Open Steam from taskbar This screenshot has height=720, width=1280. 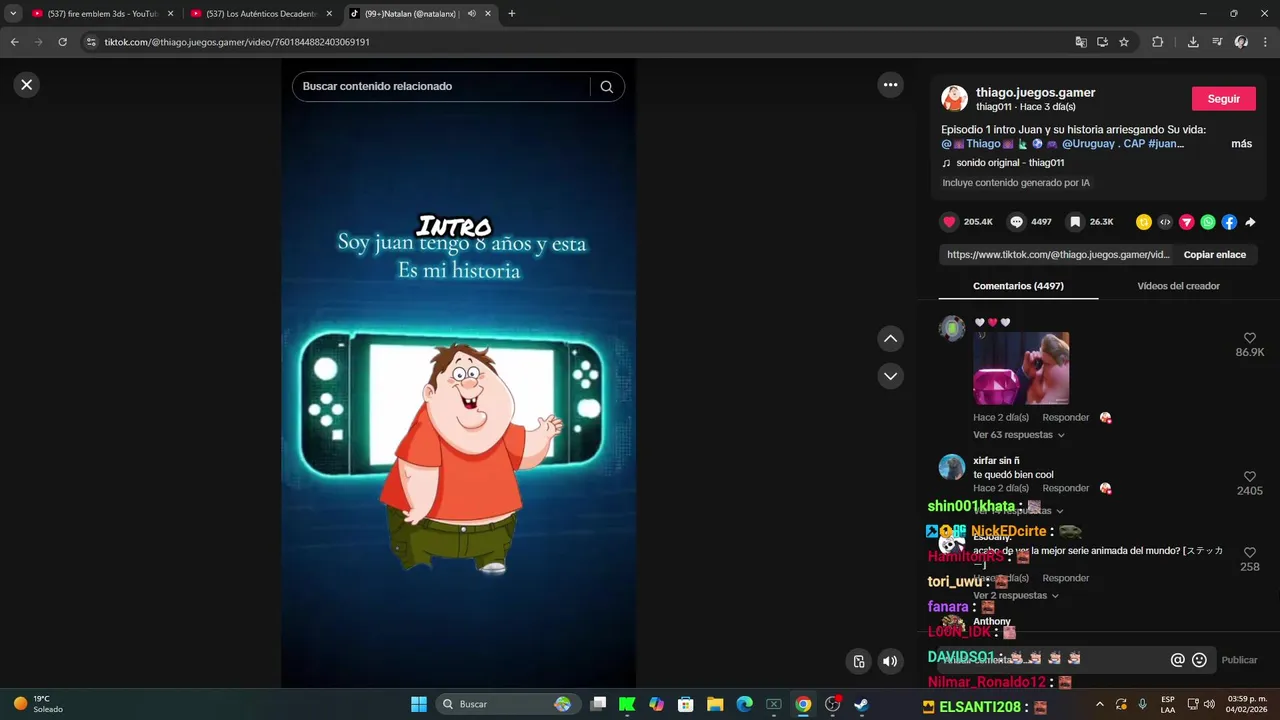pos(861,704)
